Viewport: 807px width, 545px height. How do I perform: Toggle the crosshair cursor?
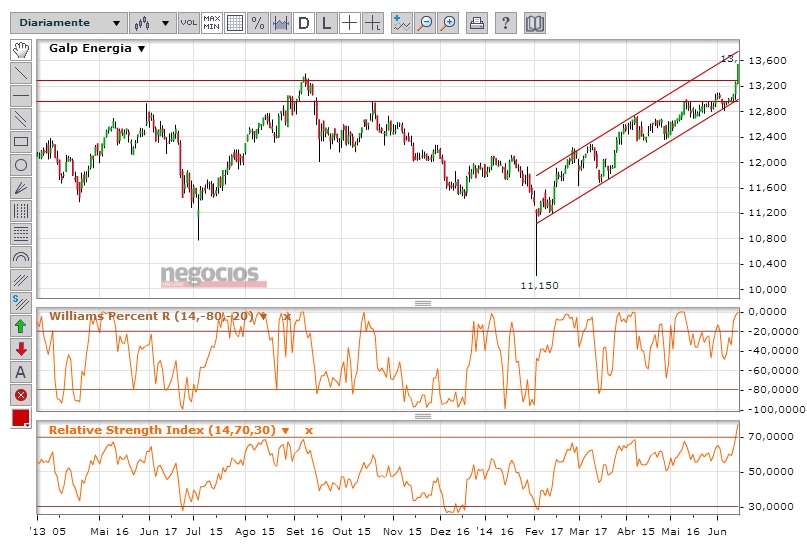click(349, 23)
